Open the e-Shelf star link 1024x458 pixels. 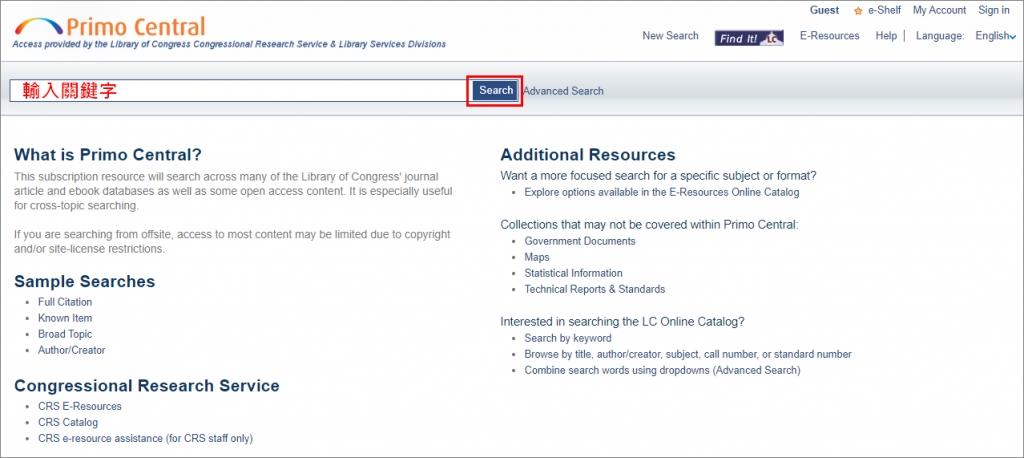(877, 10)
